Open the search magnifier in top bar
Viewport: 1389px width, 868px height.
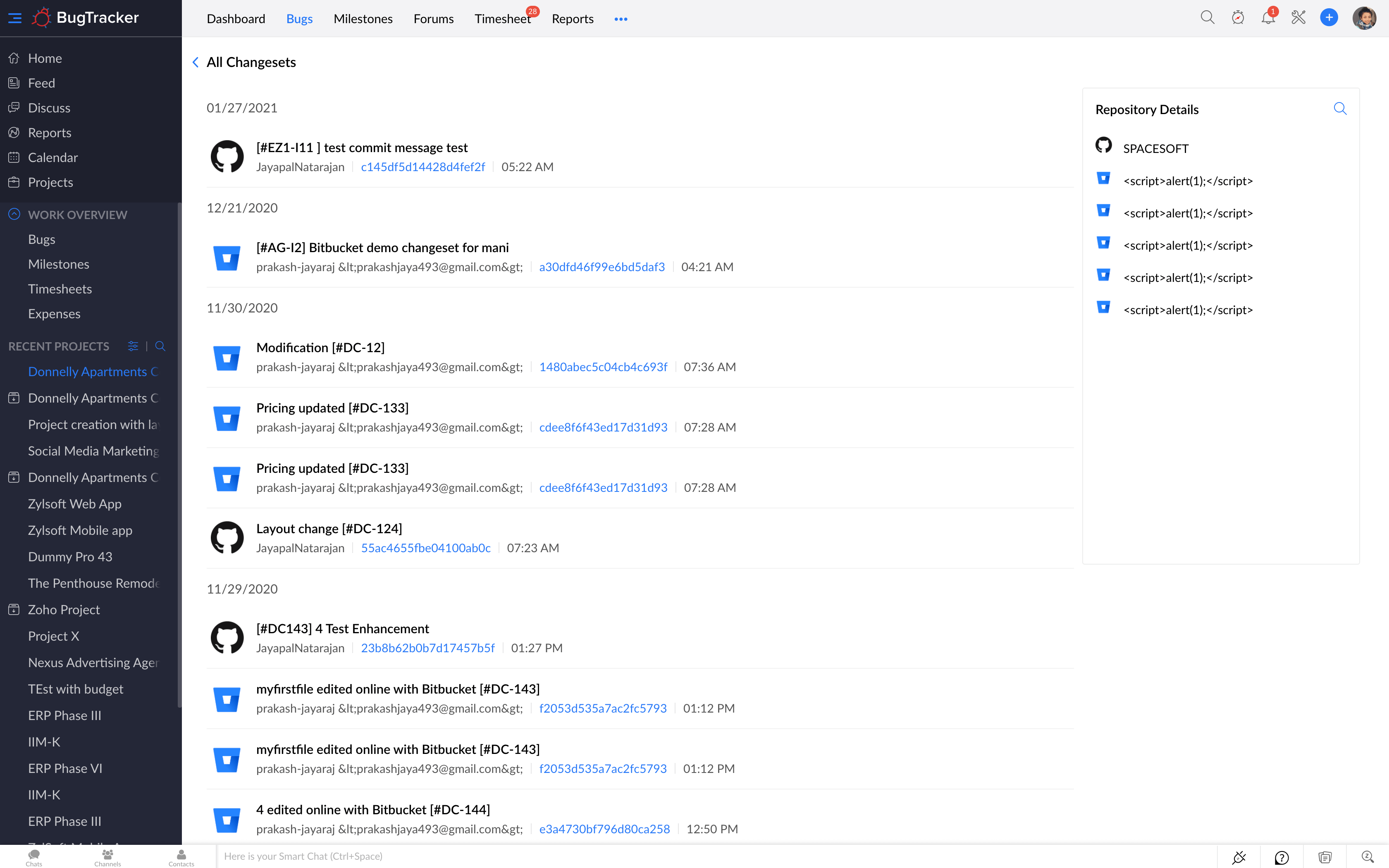(1208, 18)
